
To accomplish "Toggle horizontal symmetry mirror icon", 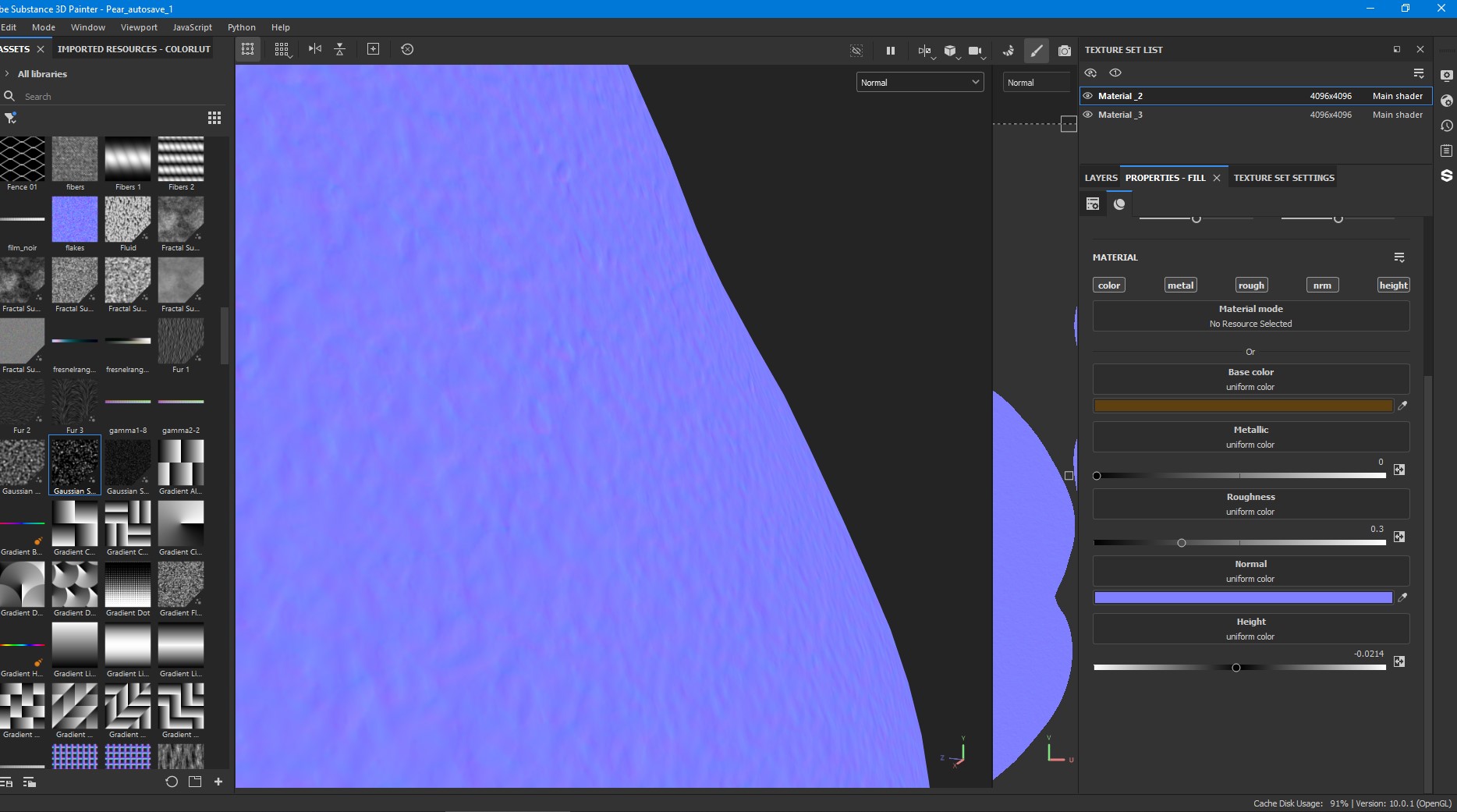I will 315,49.
